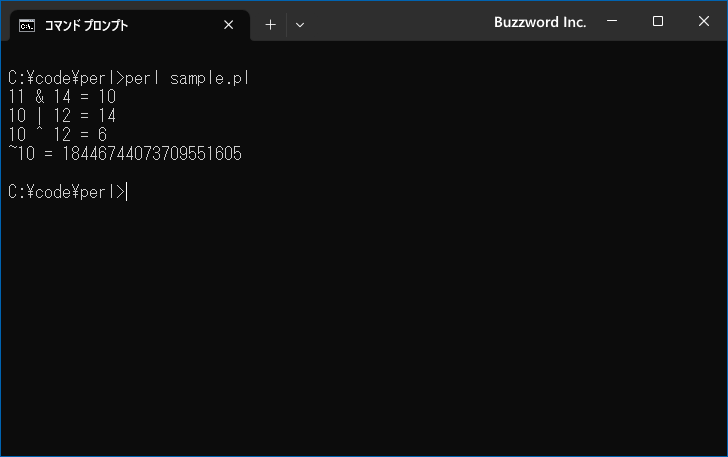Click the word sample.pl in the command

210,78
